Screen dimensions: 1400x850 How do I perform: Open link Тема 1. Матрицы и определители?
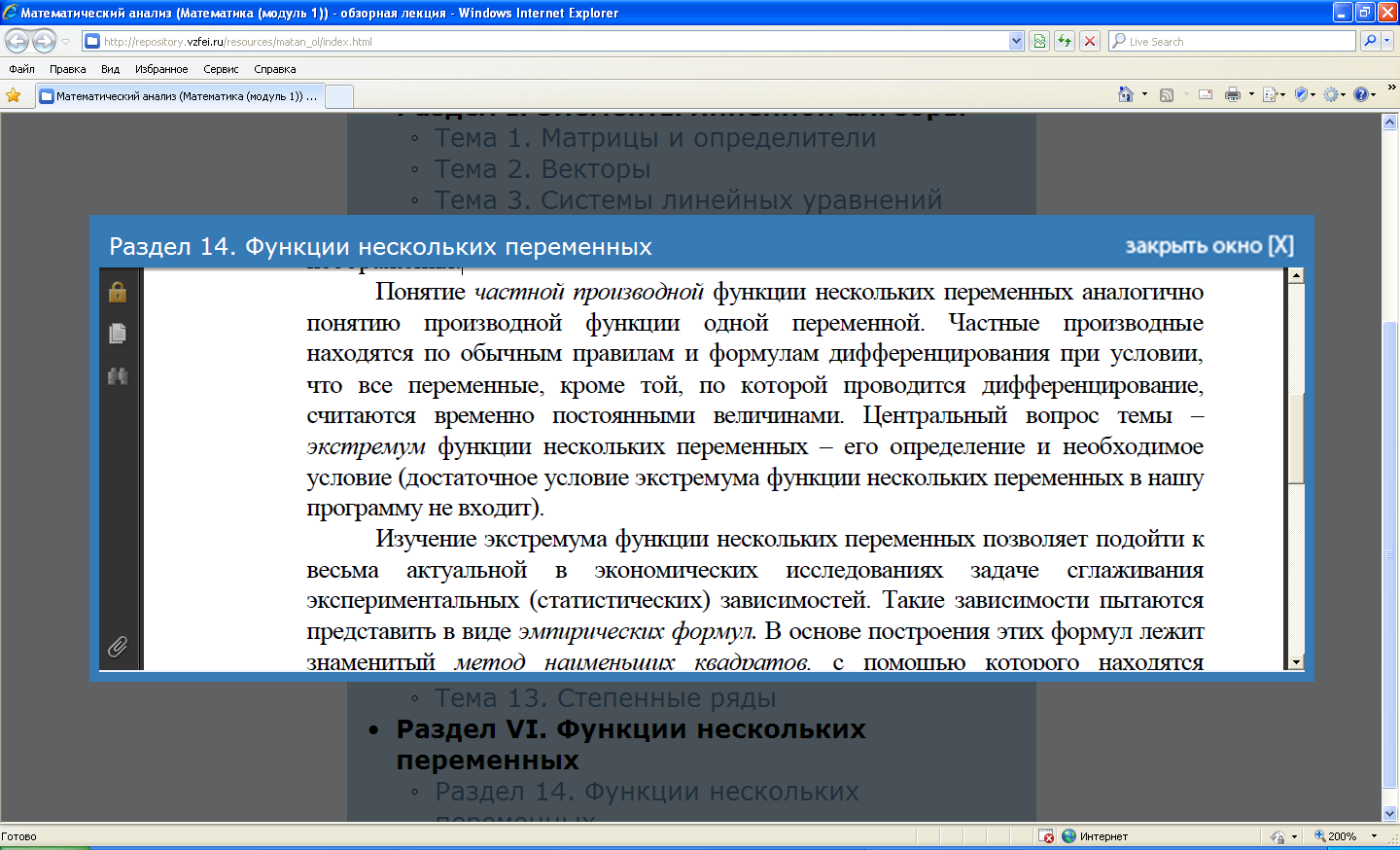point(654,138)
